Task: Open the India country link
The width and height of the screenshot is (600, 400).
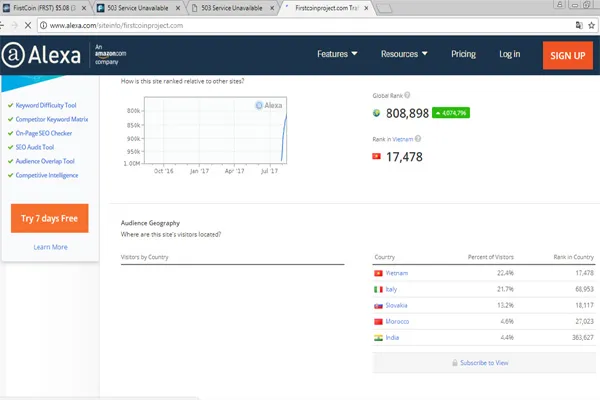Action: (x=392, y=338)
